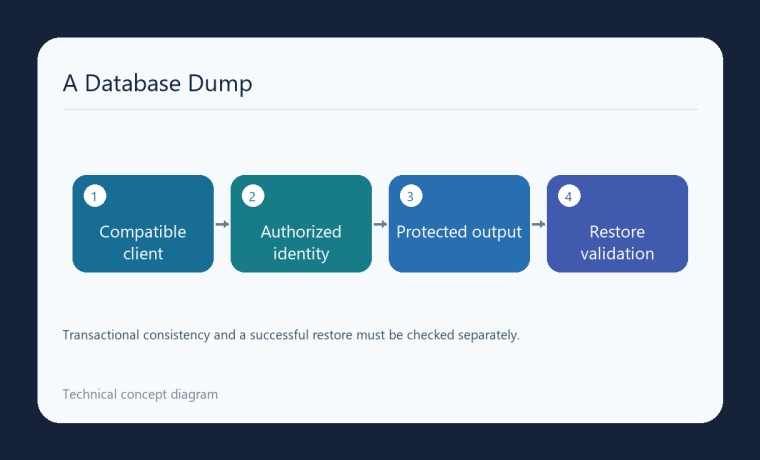The image size is (760, 460).
Task: Click the 'A Database Dump' title
Action: pos(158,83)
